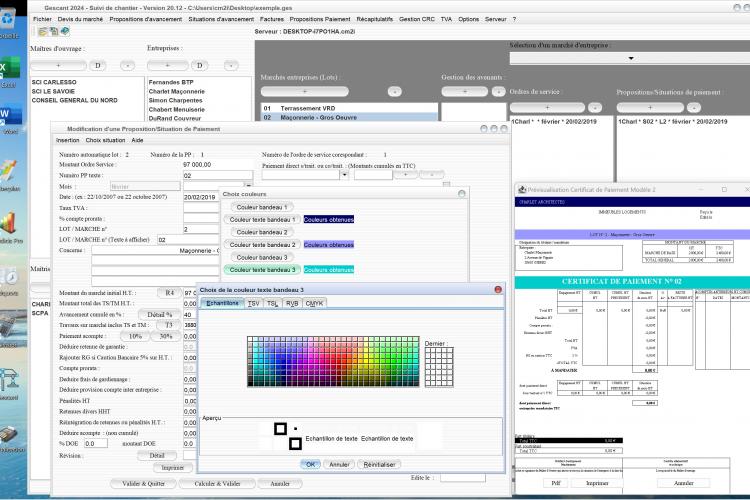Launch Excel from the desktop shortcut
Screen dimensions: 750x500
point(9,72)
